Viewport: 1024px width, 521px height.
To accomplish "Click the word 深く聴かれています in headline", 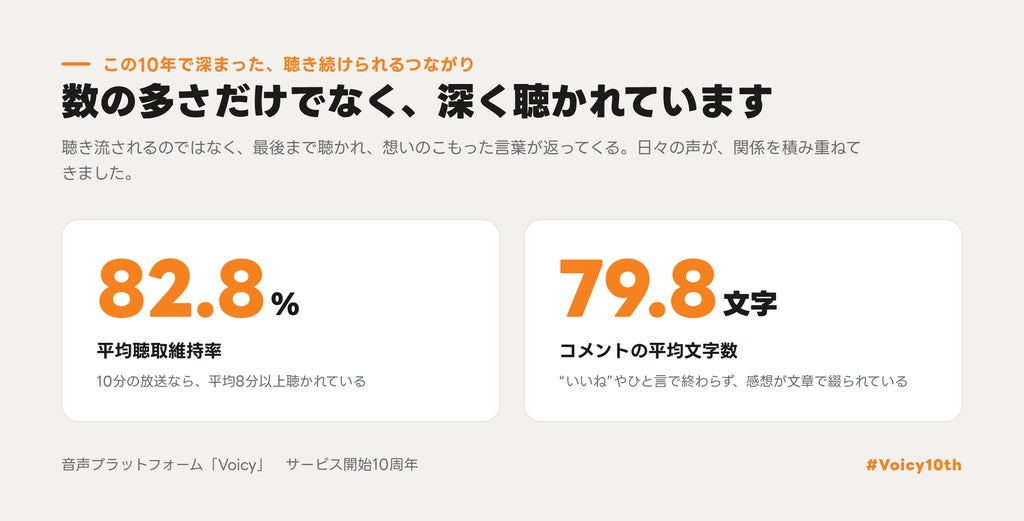I will tap(605, 102).
